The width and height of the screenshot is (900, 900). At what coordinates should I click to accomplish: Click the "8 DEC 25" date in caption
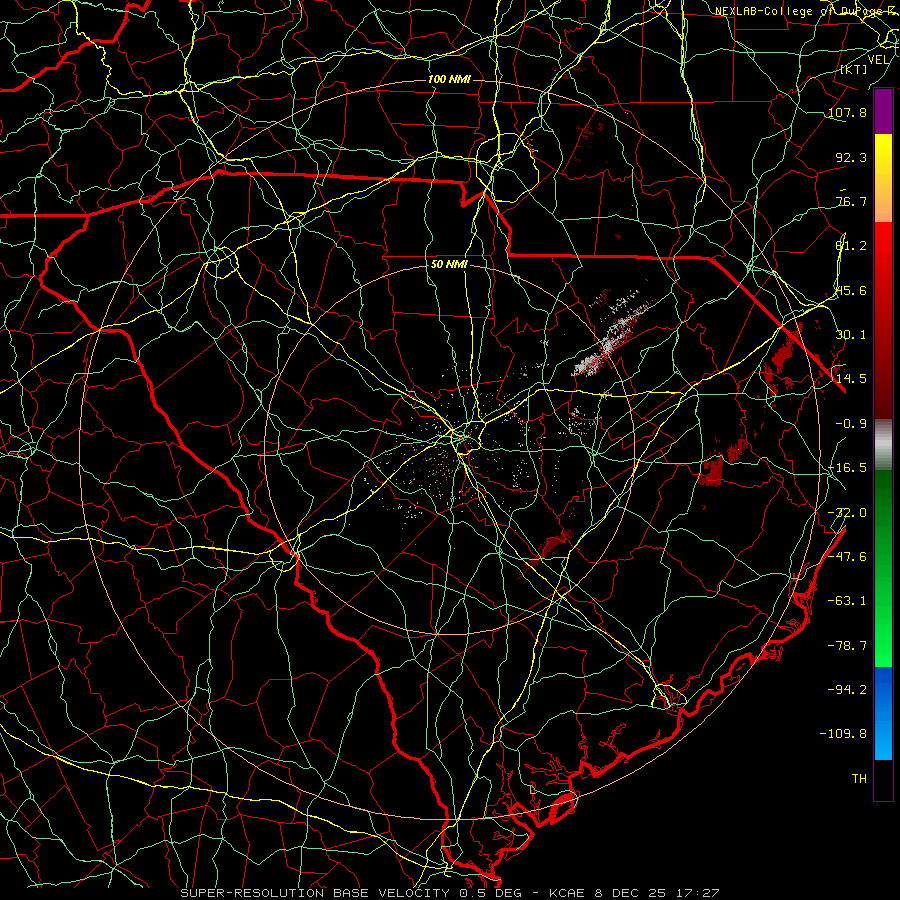pyautogui.click(x=631, y=893)
